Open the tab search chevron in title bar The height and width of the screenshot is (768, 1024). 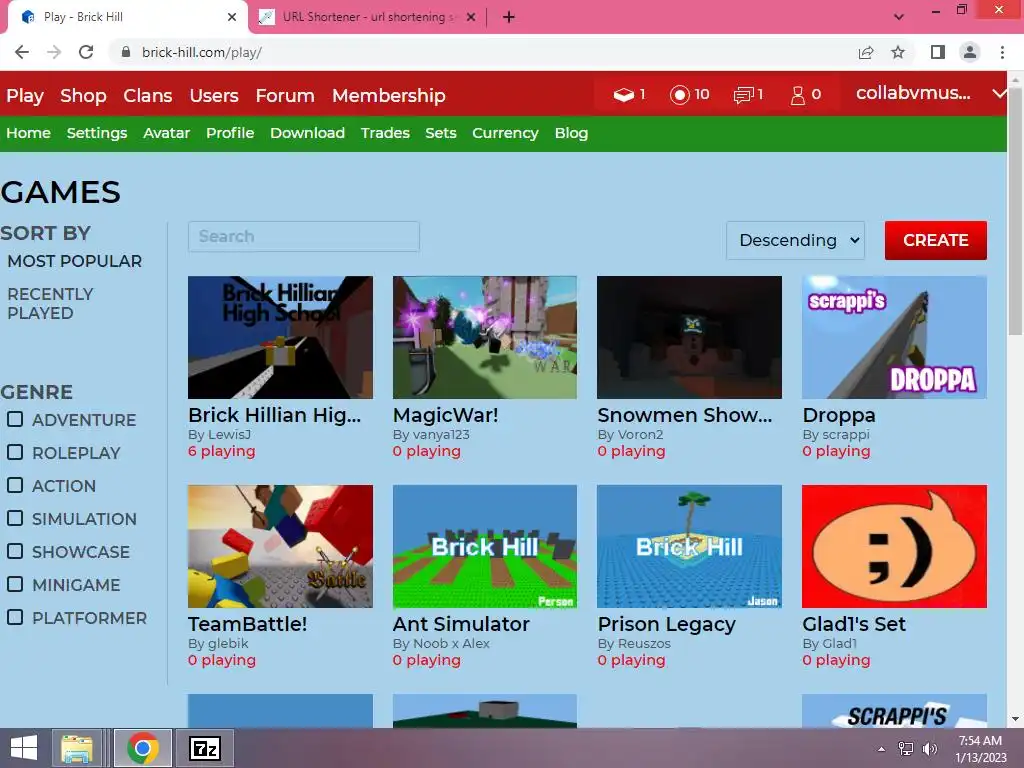[899, 17]
